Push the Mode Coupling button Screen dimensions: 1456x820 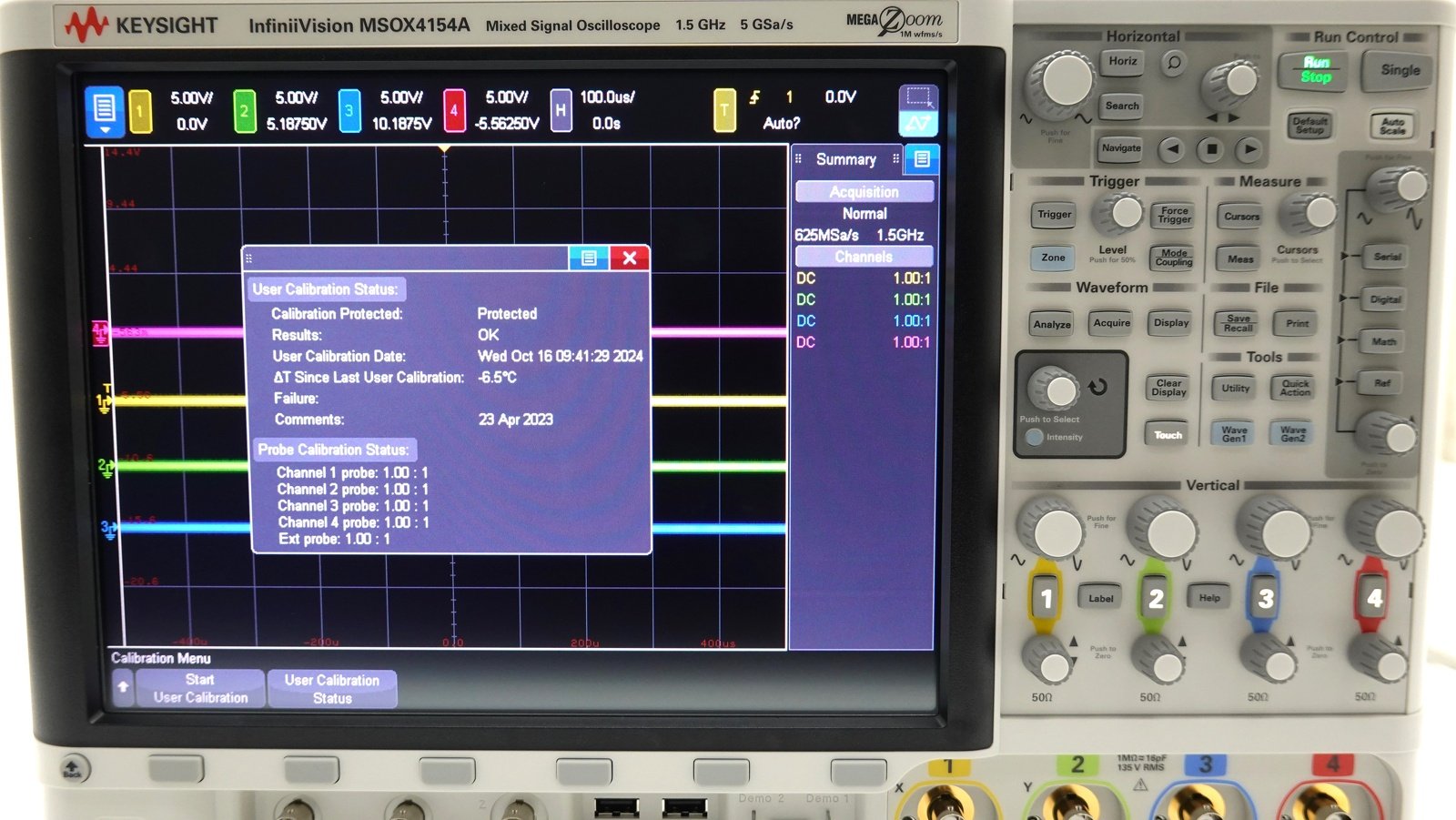[x=1174, y=258]
